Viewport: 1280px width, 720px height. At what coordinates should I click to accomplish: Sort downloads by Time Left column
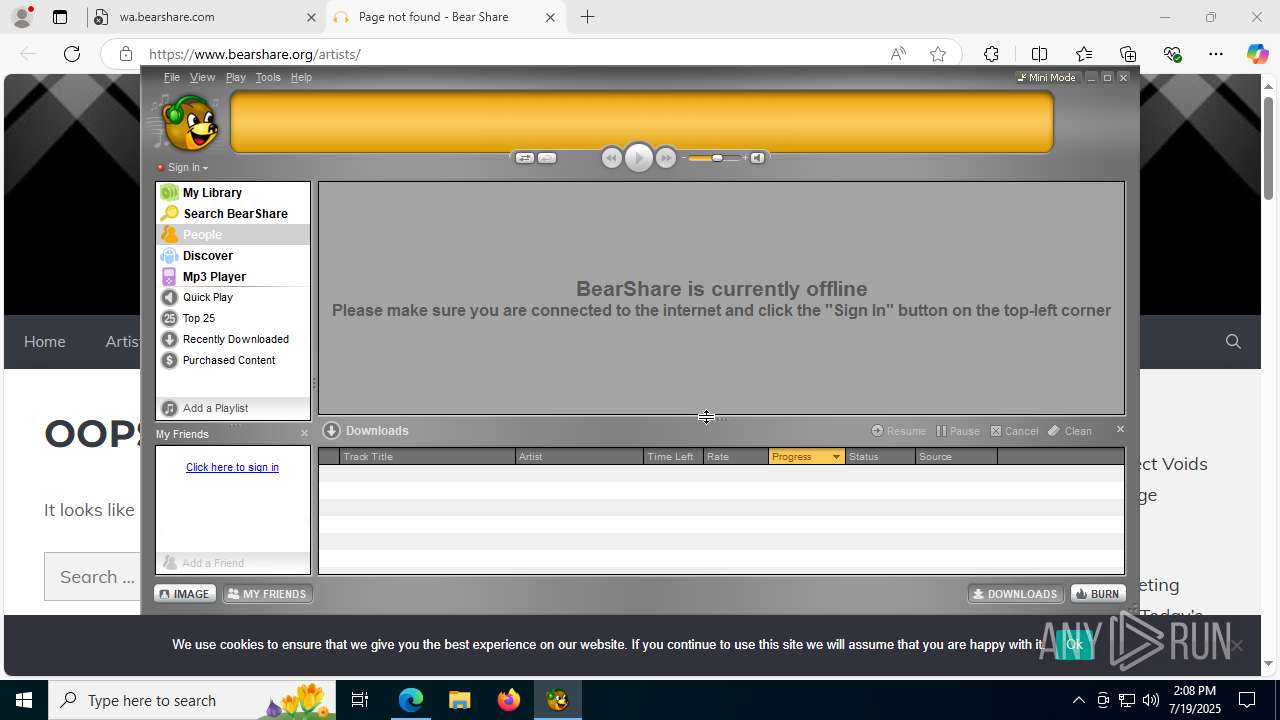(x=673, y=457)
